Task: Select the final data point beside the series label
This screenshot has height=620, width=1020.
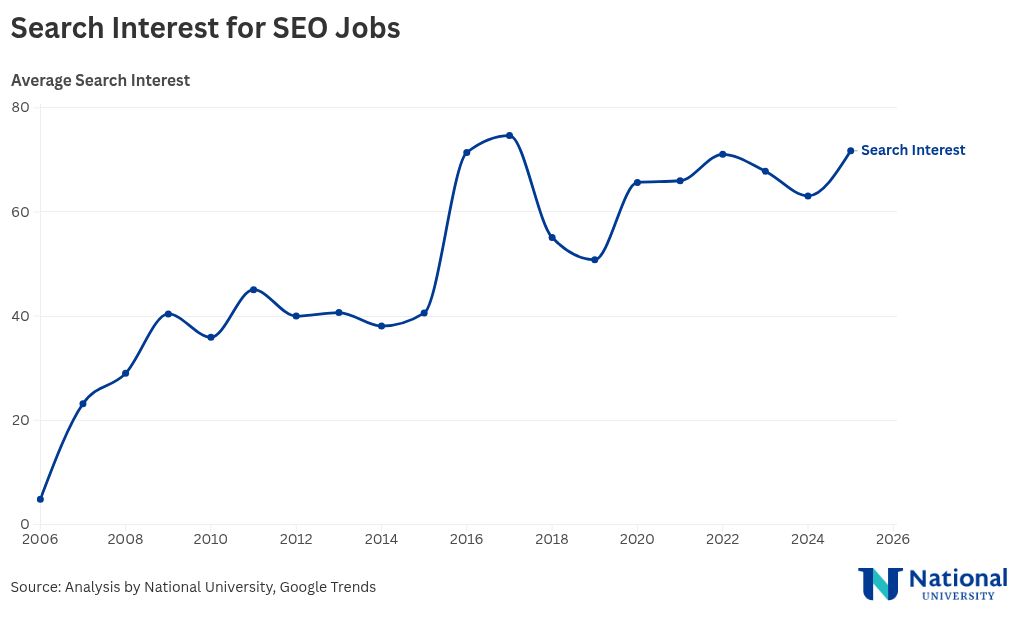Action: (851, 151)
